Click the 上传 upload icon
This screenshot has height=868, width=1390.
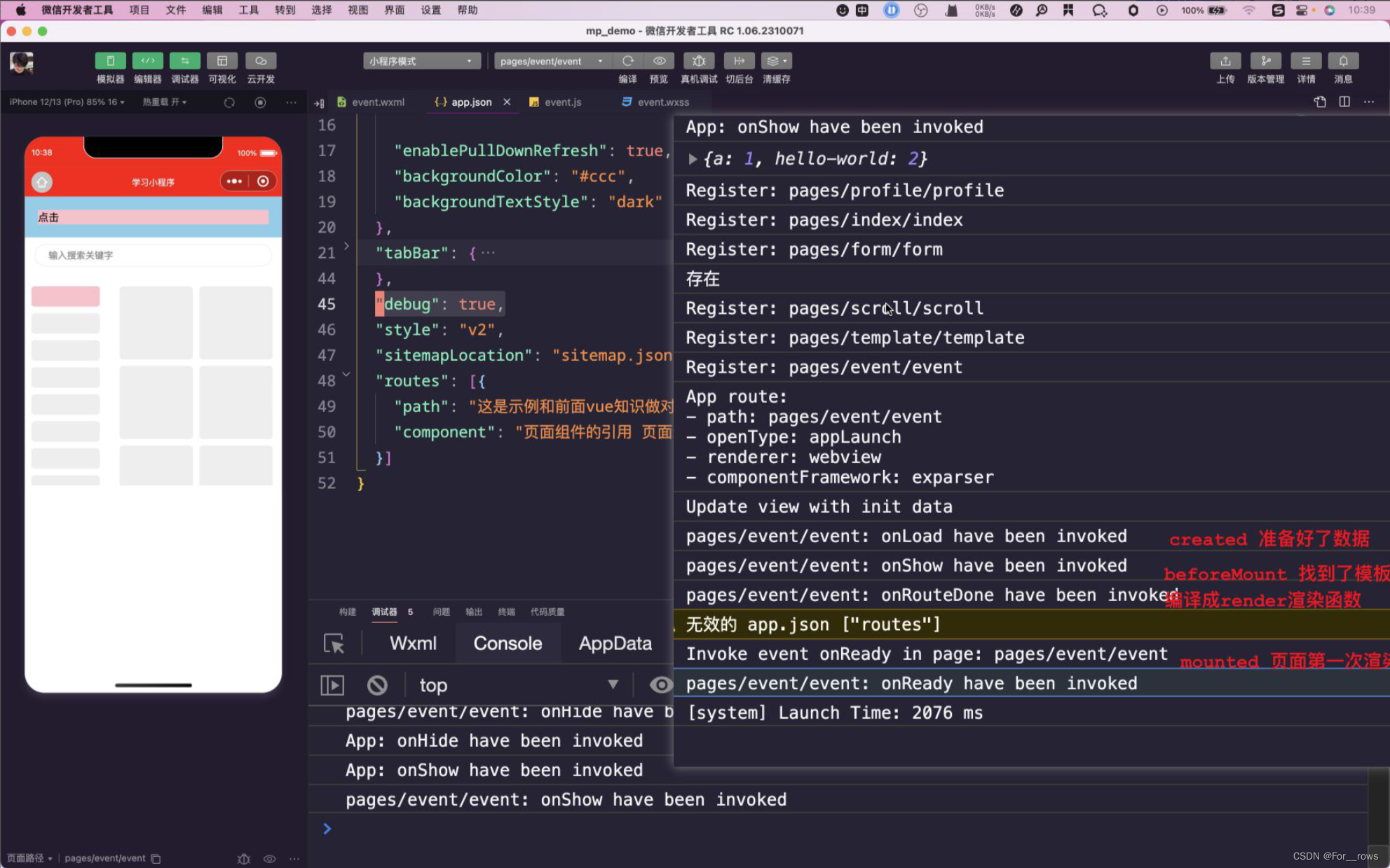point(1225,61)
